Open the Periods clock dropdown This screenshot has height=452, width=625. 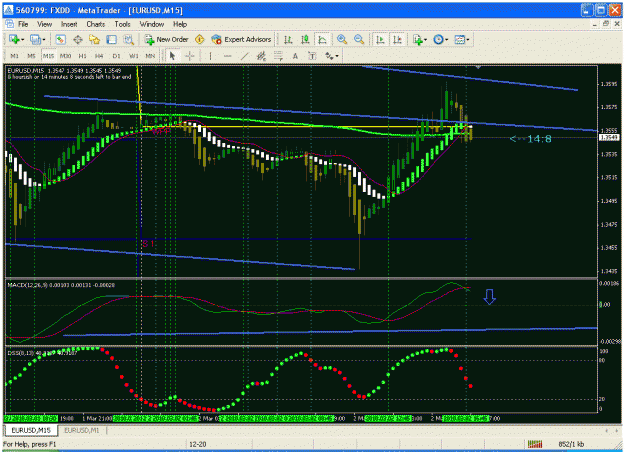click(x=441, y=39)
